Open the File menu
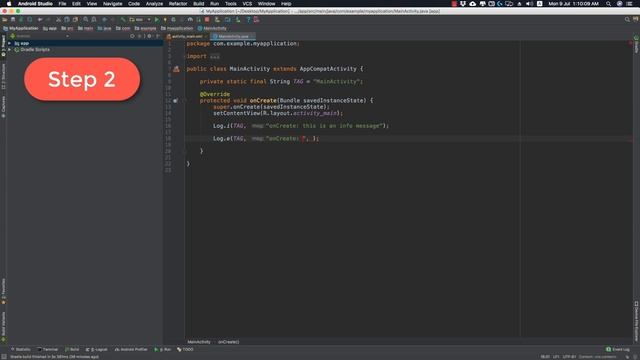 [x=62, y=4]
